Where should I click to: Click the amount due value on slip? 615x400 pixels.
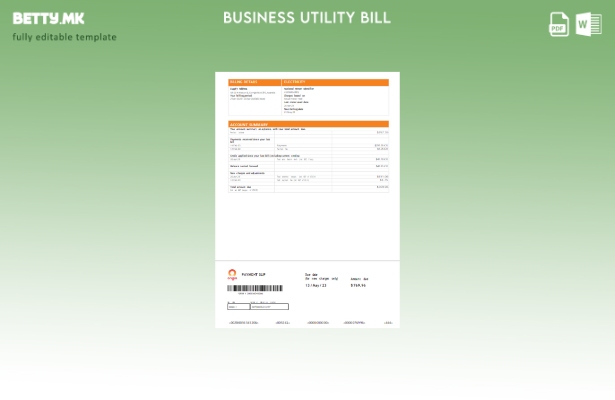point(358,285)
